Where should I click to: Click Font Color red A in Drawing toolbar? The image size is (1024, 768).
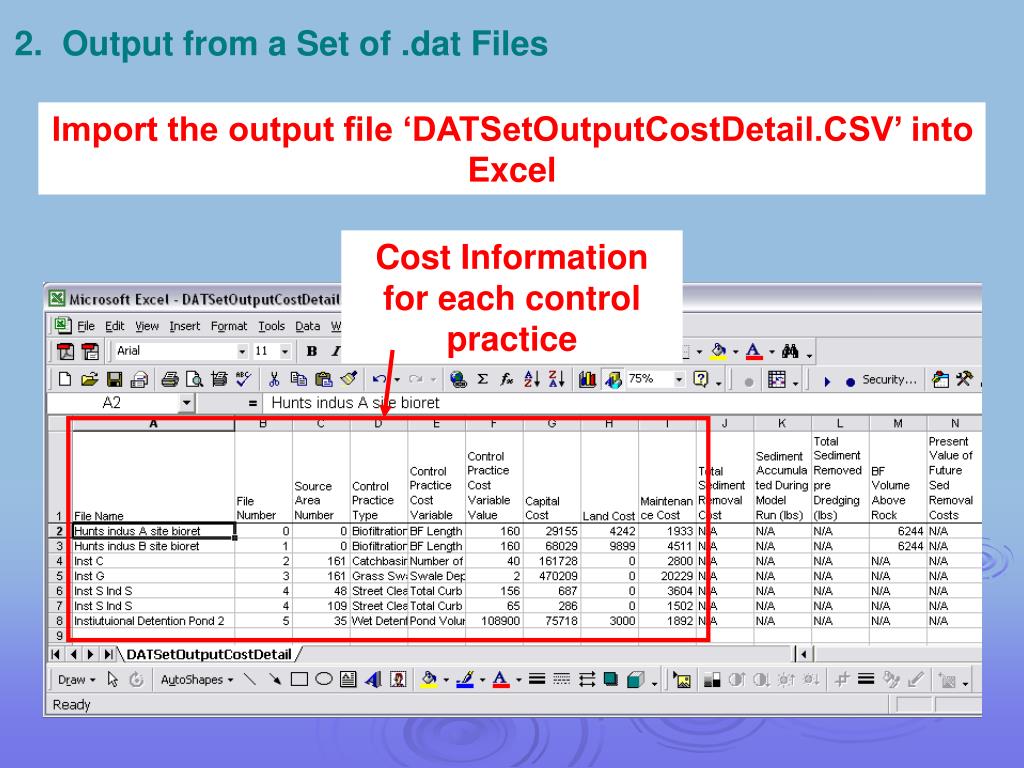500,680
